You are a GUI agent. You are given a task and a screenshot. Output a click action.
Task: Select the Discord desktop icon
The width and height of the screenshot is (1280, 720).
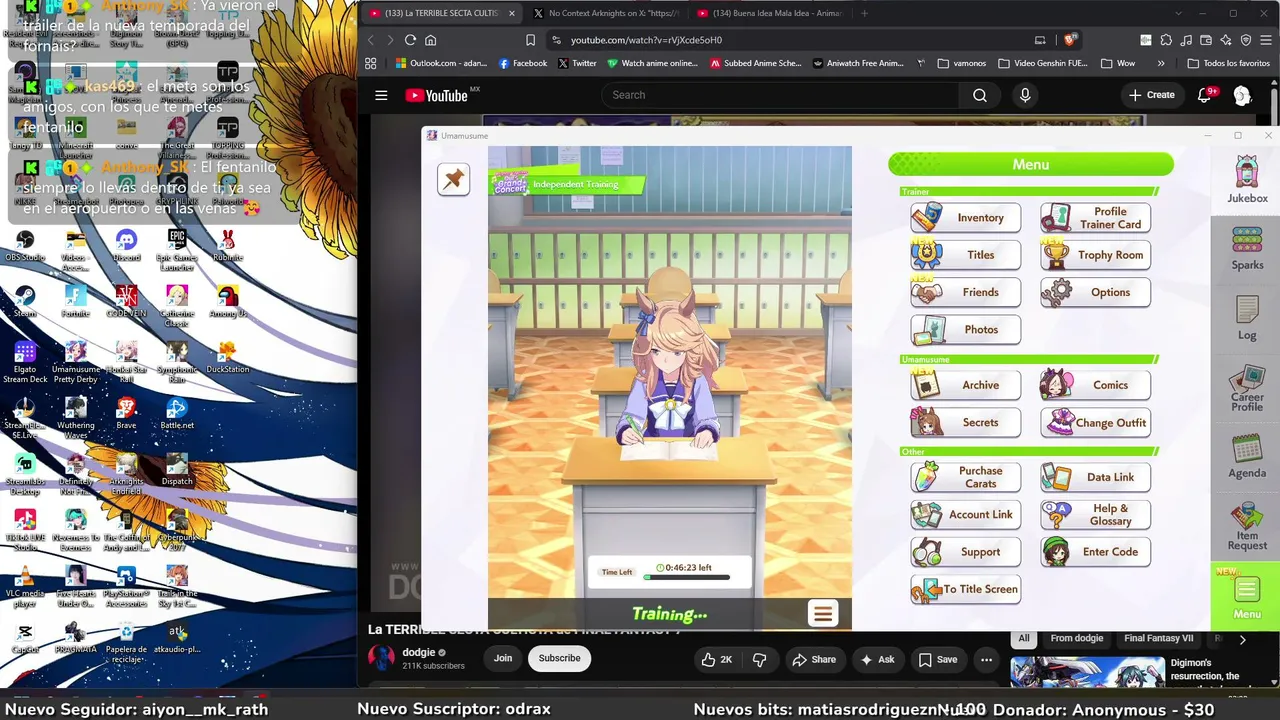pyautogui.click(x=126, y=244)
